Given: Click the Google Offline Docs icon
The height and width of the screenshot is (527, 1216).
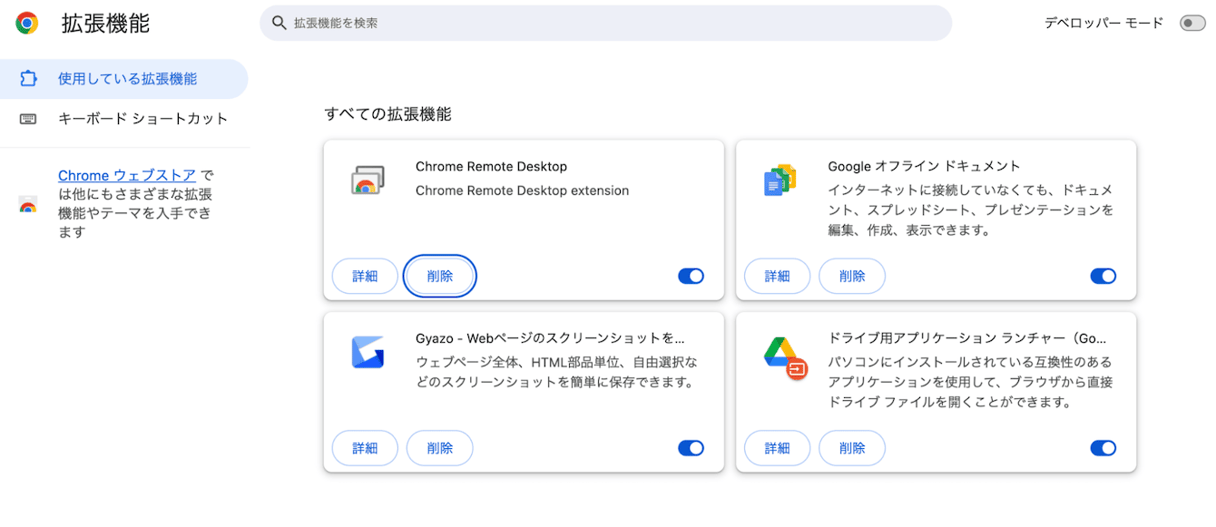Looking at the screenshot, I should coord(779,180).
